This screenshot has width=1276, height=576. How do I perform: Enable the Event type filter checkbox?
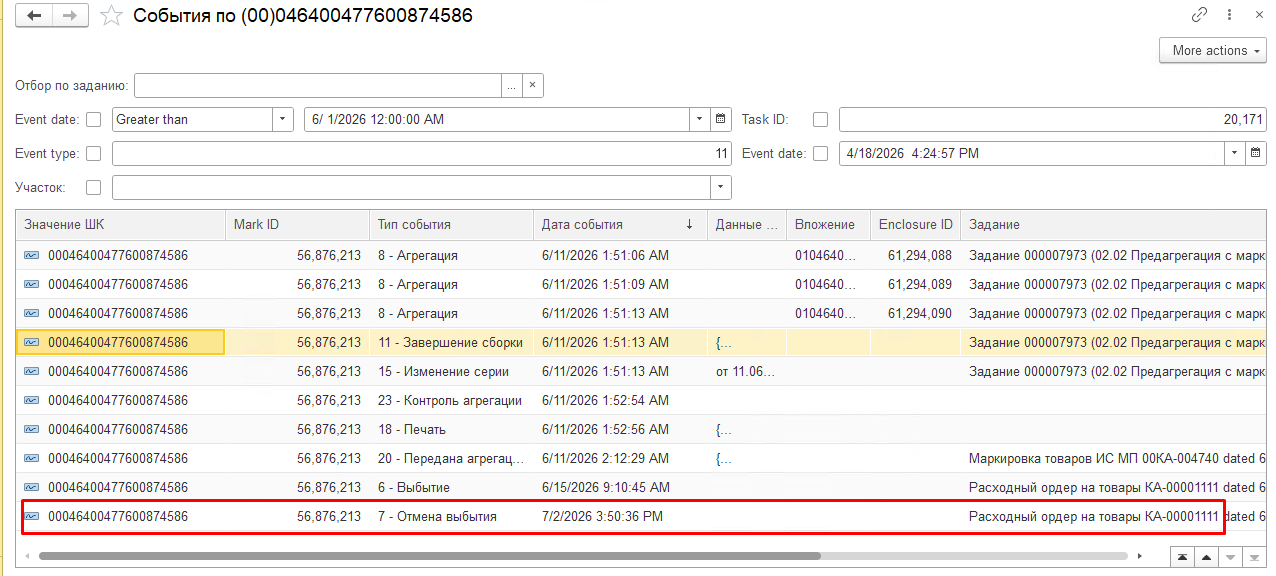(x=94, y=154)
